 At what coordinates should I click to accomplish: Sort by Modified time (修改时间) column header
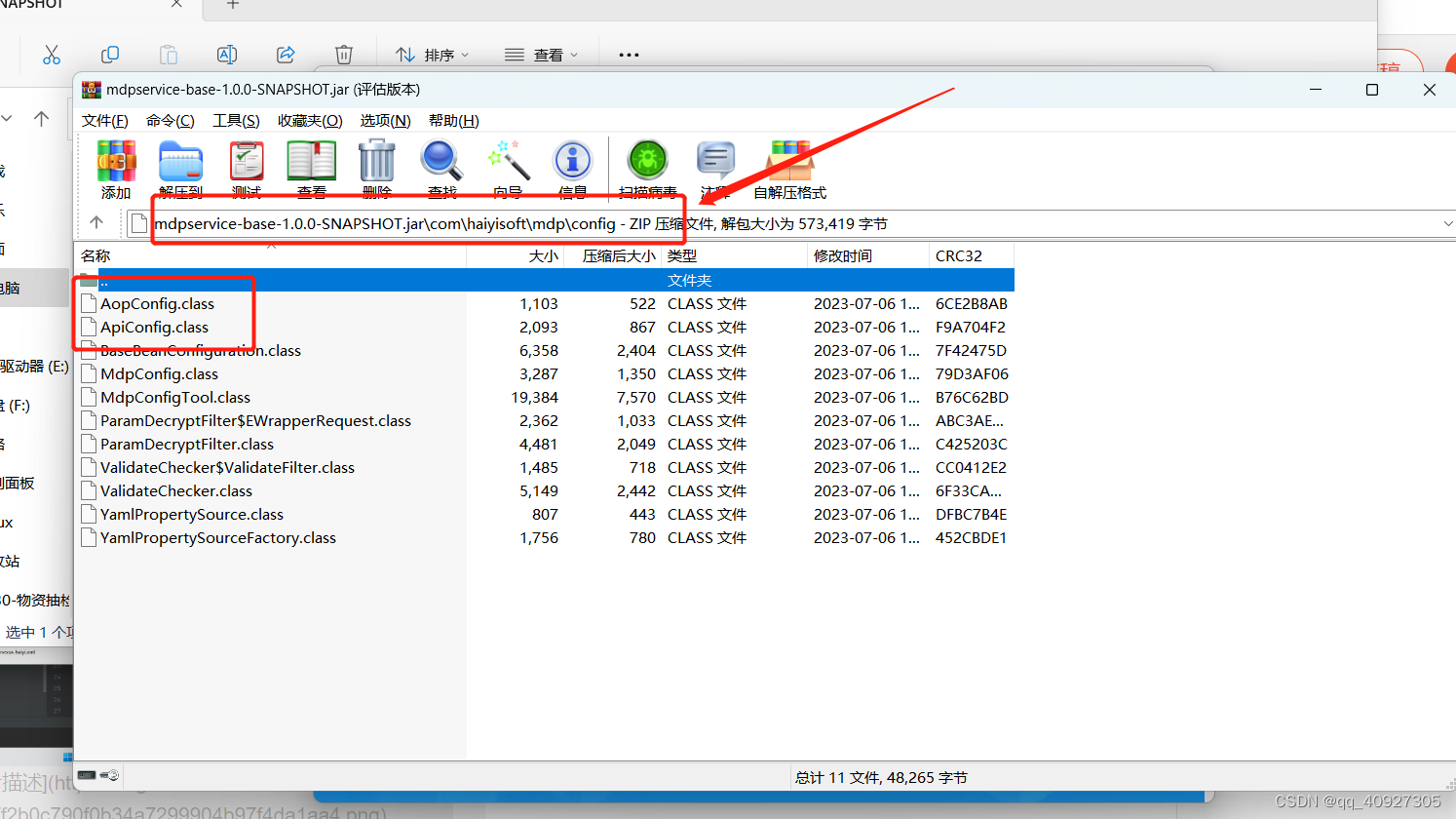868,255
